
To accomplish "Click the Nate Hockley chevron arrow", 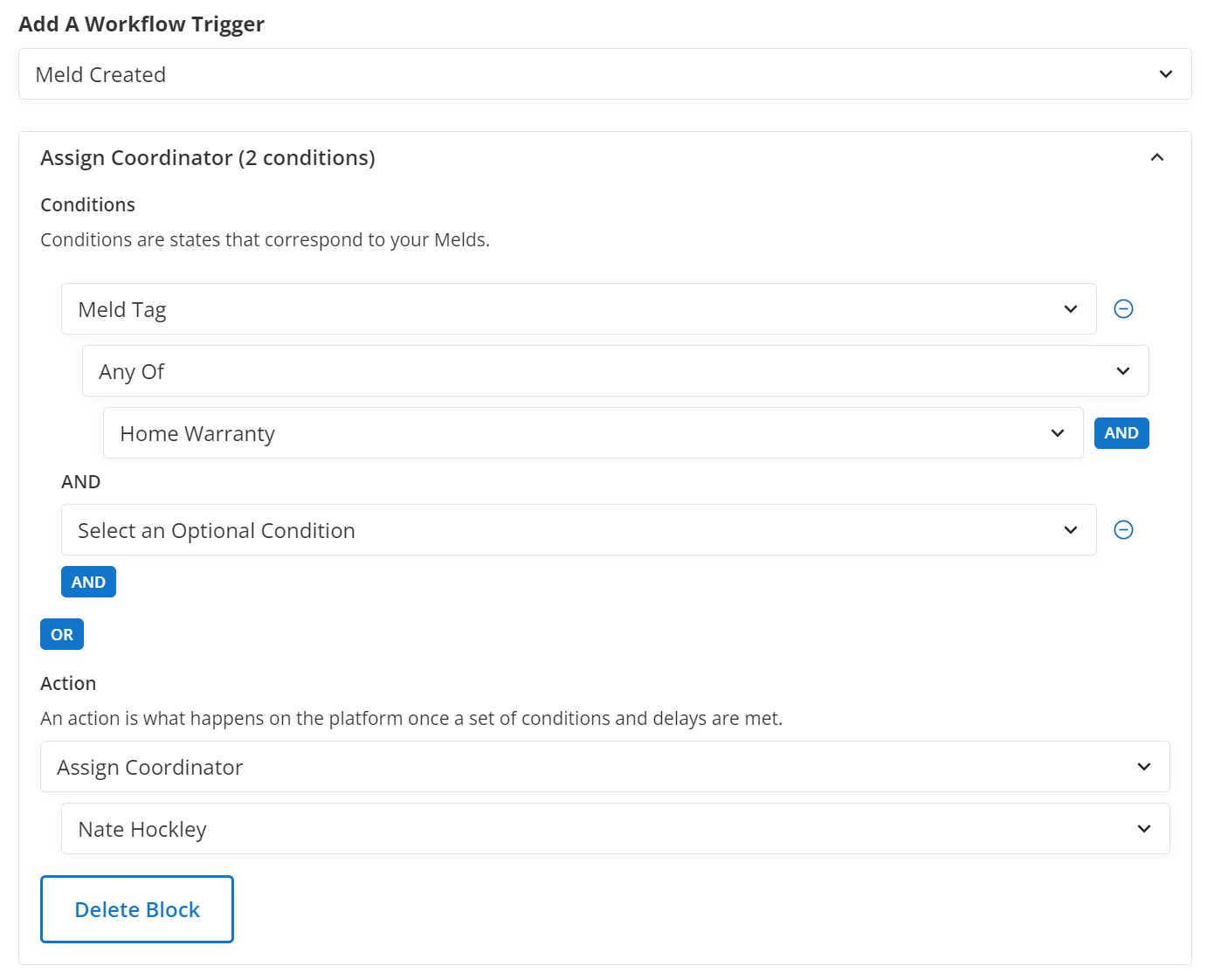I will pos(1144,829).
